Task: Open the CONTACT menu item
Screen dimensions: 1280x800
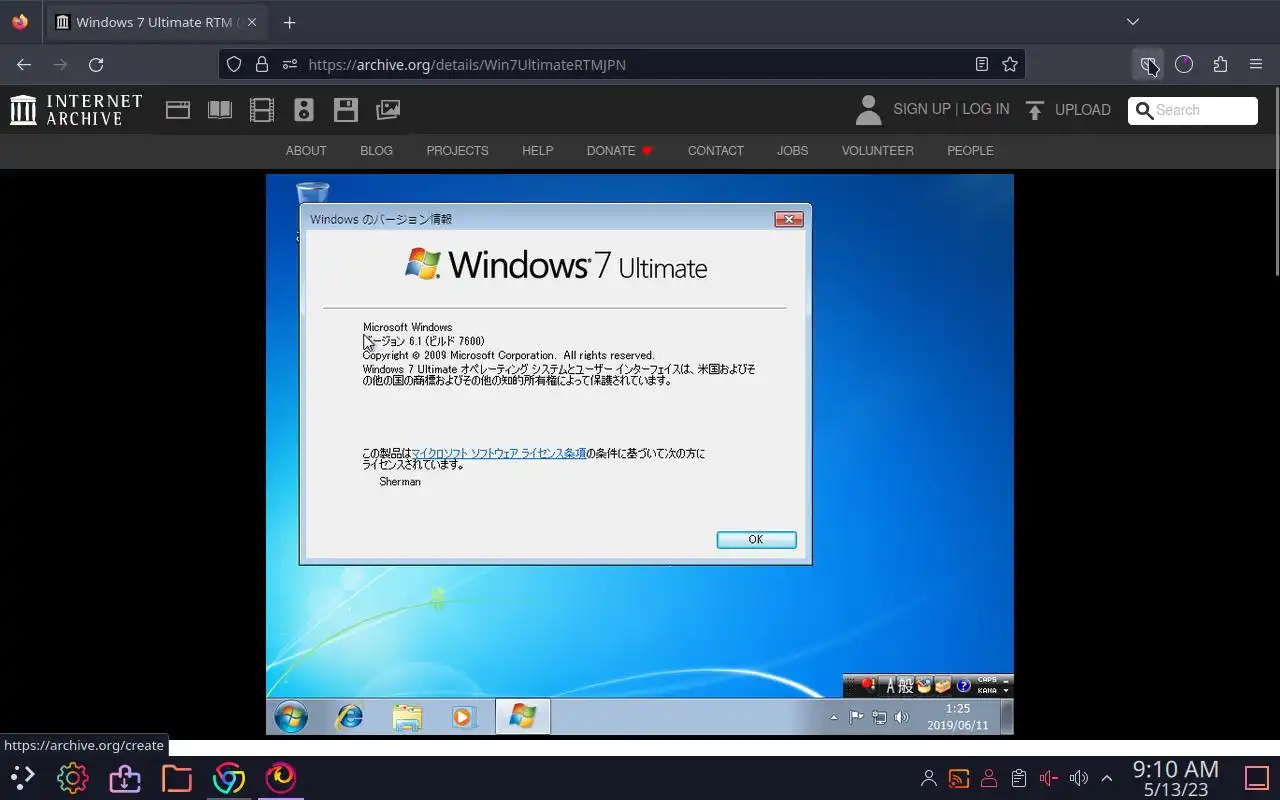Action: [715, 151]
